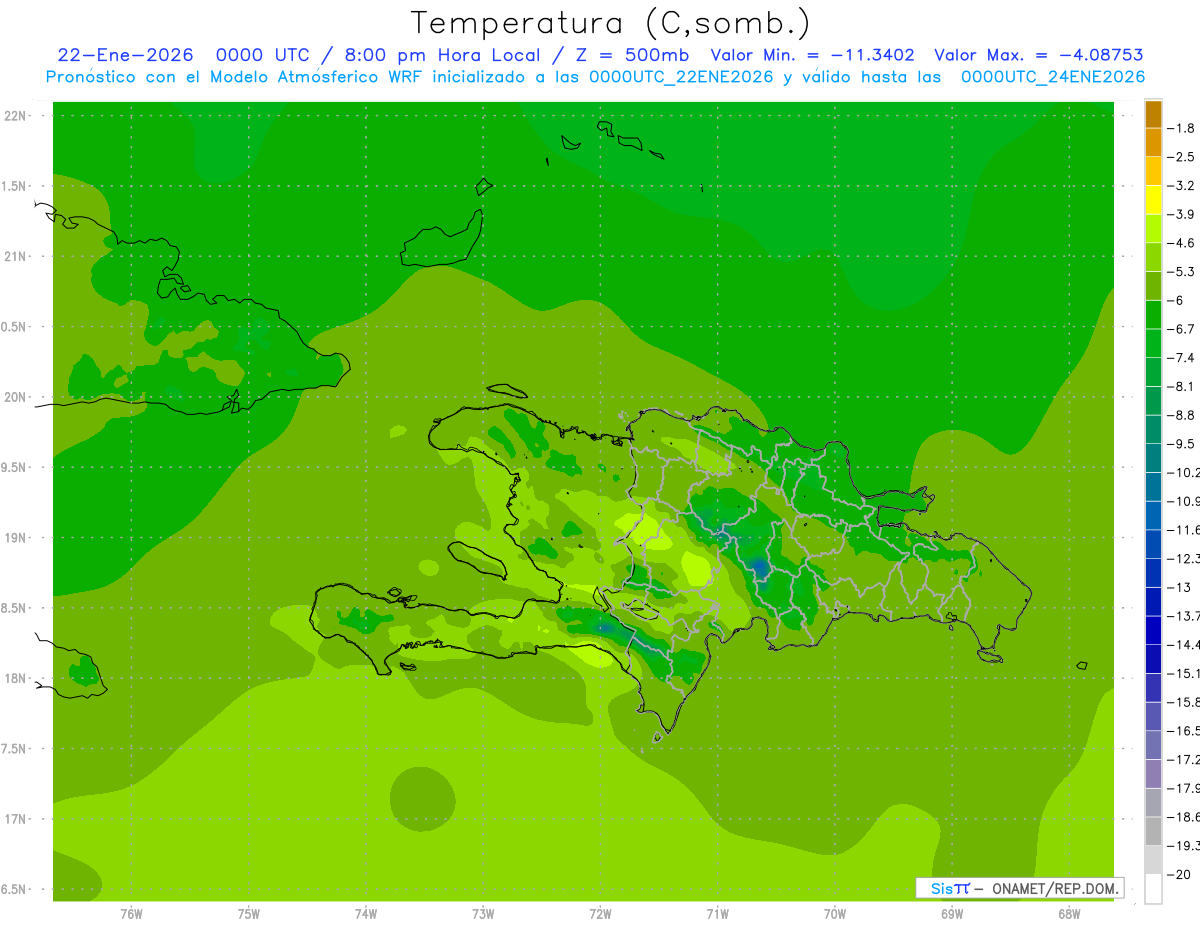This screenshot has height=927, width=1200.
Task: Pick the white swatch below the -20 label
Action: (x=1153, y=888)
